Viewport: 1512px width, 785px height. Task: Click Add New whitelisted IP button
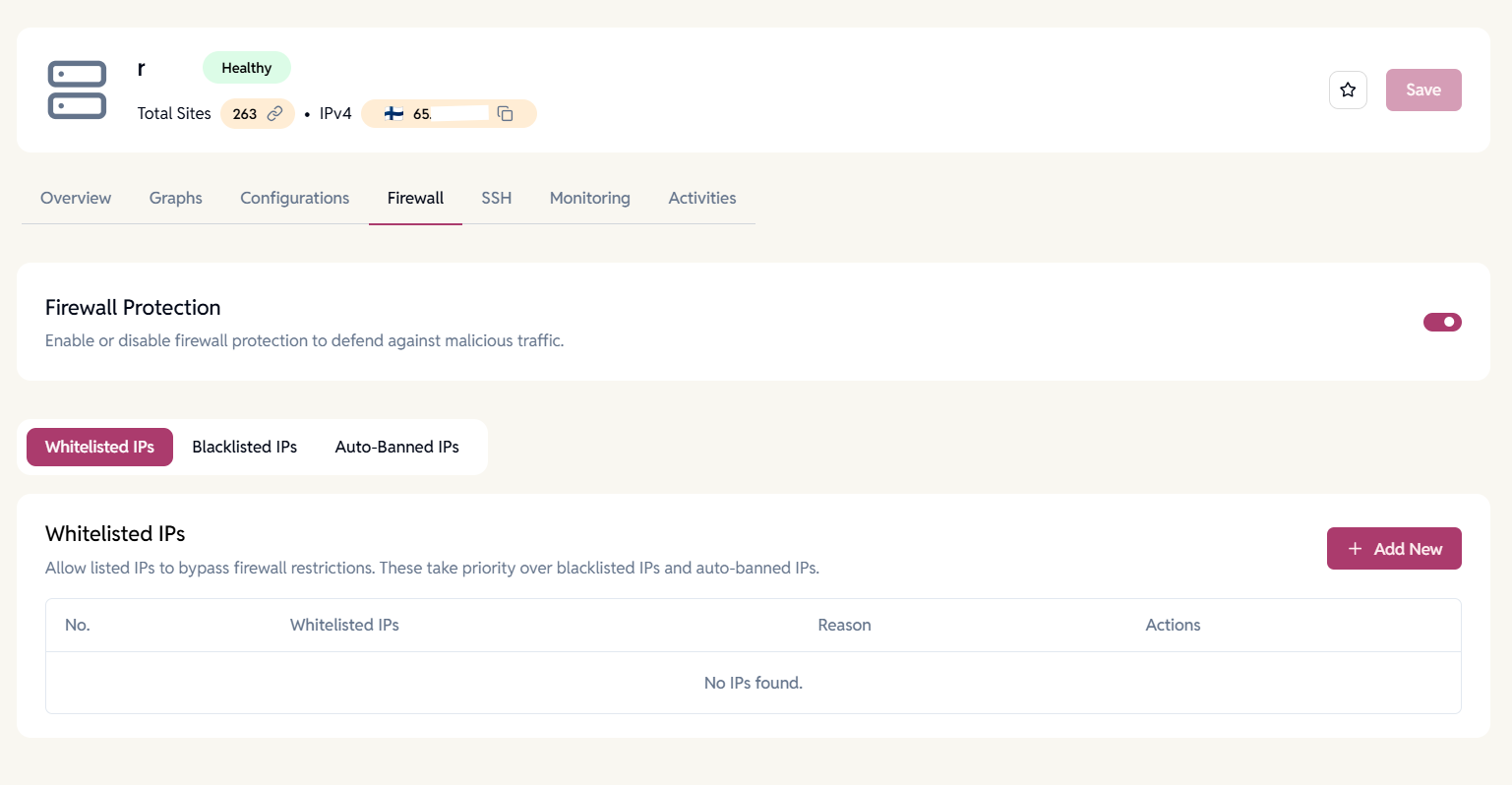click(1393, 549)
